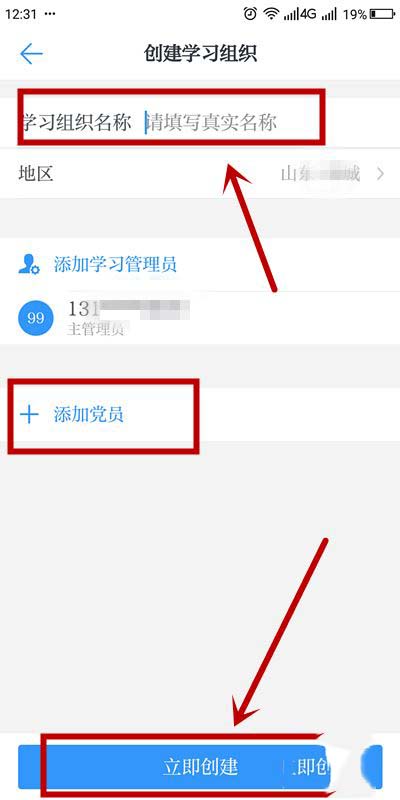Tap the alarm clock status icon
Viewport: 400px width, 800px height.
tap(250, 14)
